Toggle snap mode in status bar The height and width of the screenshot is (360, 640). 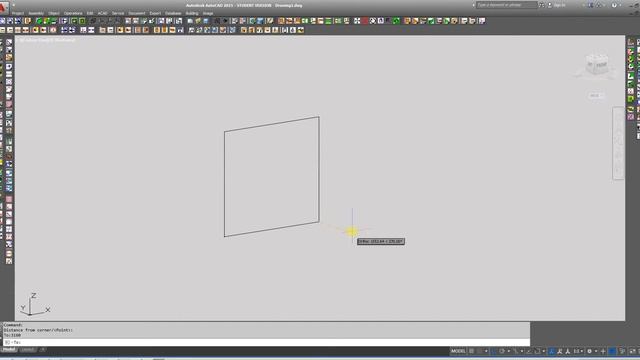pos(479,351)
